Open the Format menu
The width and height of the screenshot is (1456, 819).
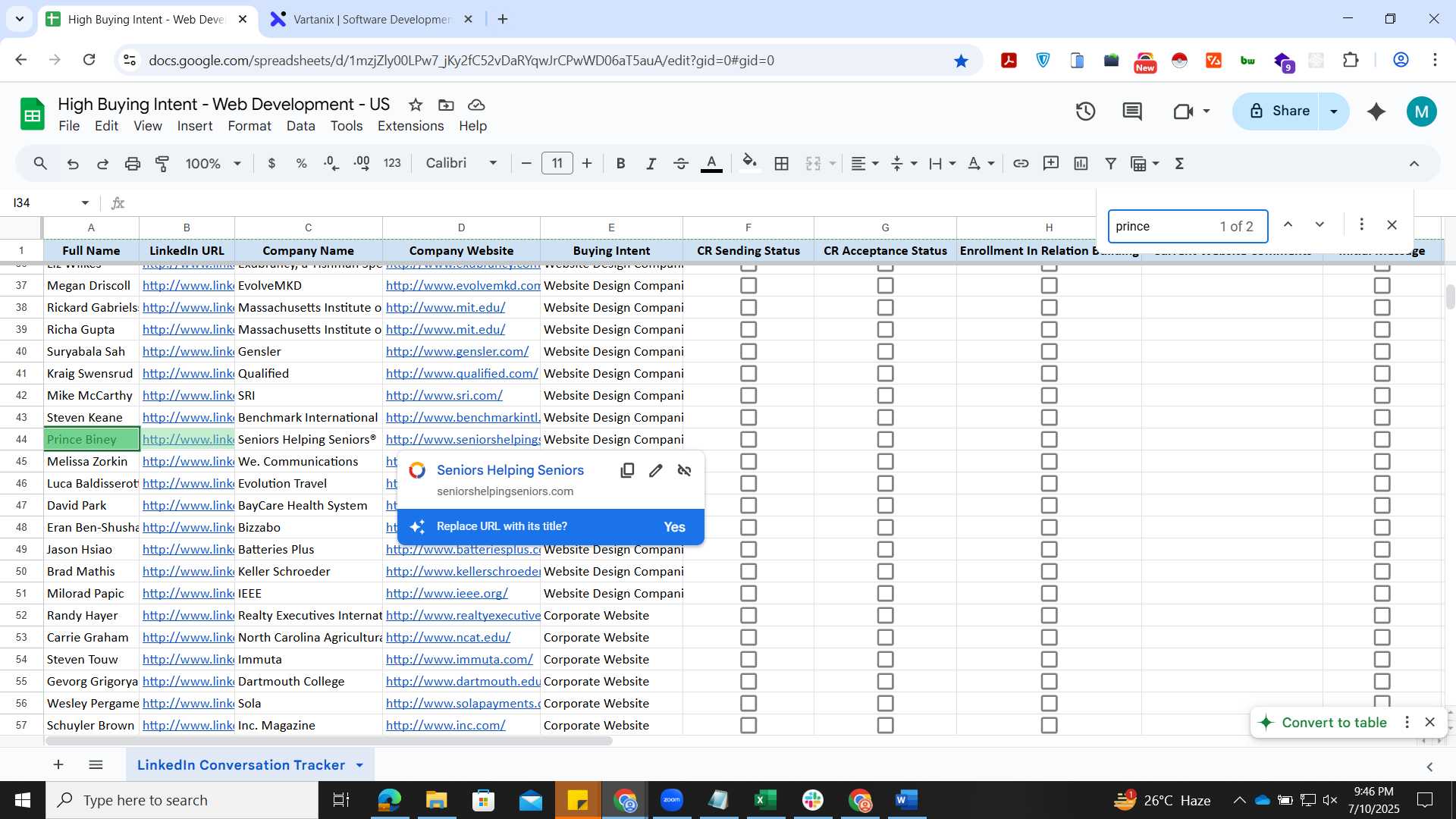[249, 126]
